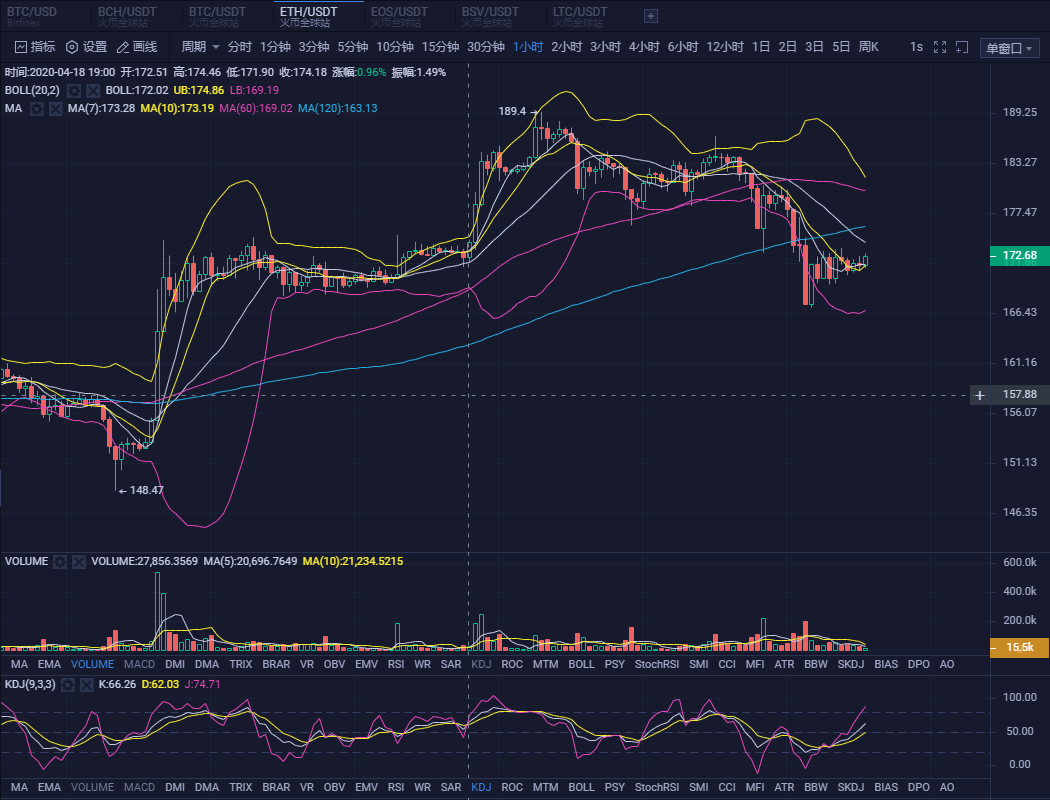
Task: Open the 周期 period dropdown
Action: tap(197, 46)
